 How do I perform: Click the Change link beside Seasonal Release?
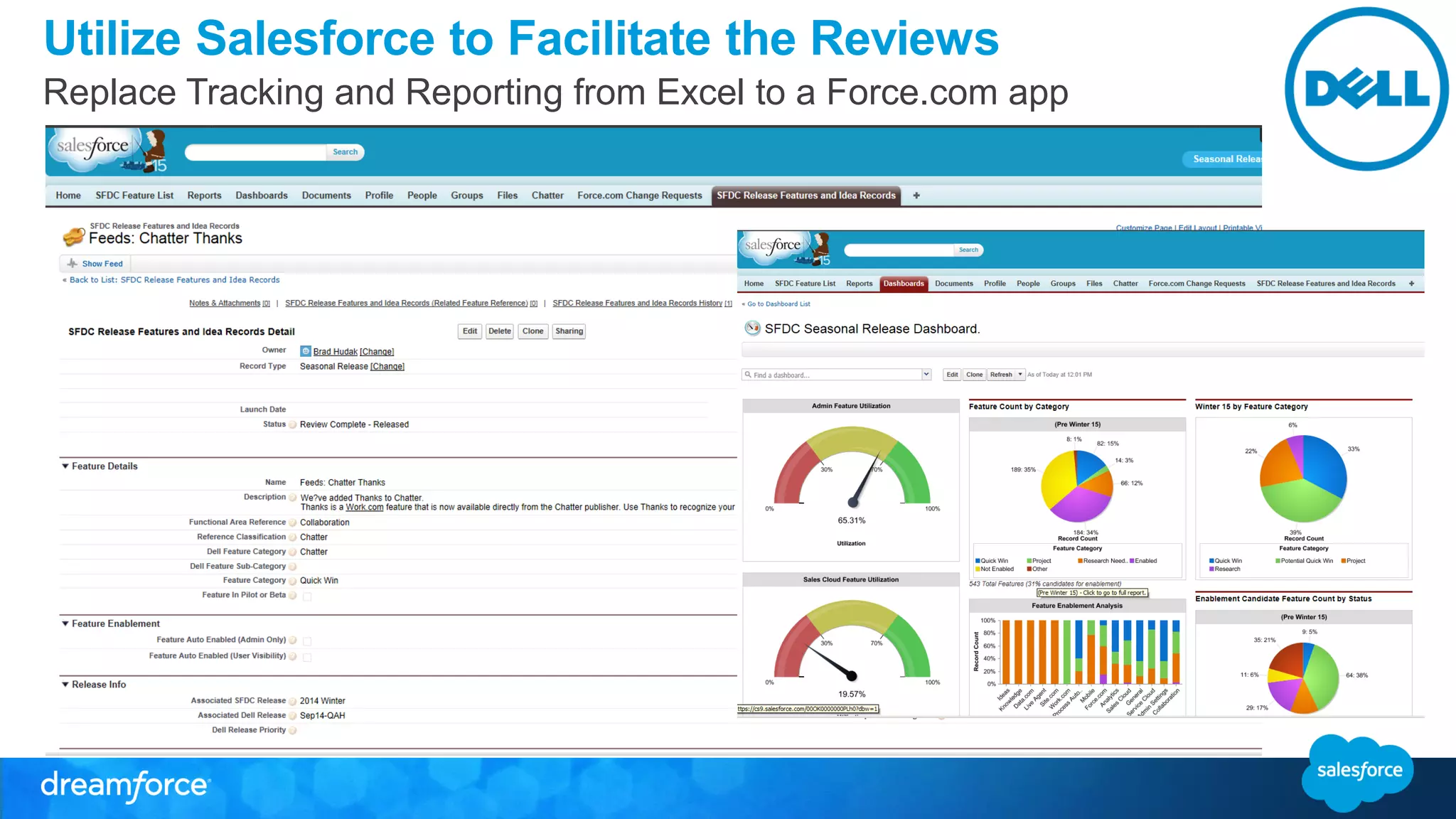(x=387, y=367)
